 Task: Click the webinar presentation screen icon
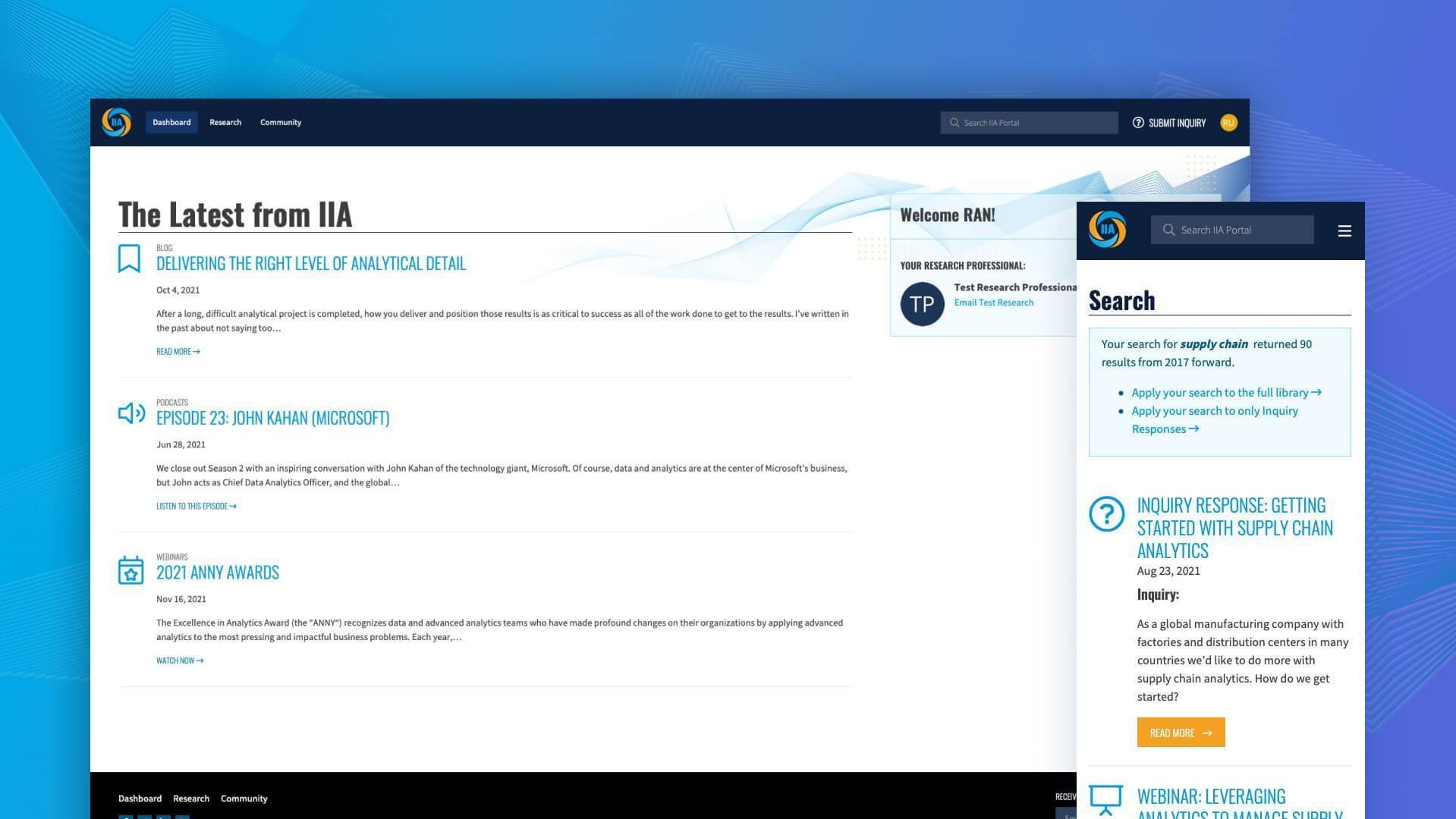coord(1105,799)
